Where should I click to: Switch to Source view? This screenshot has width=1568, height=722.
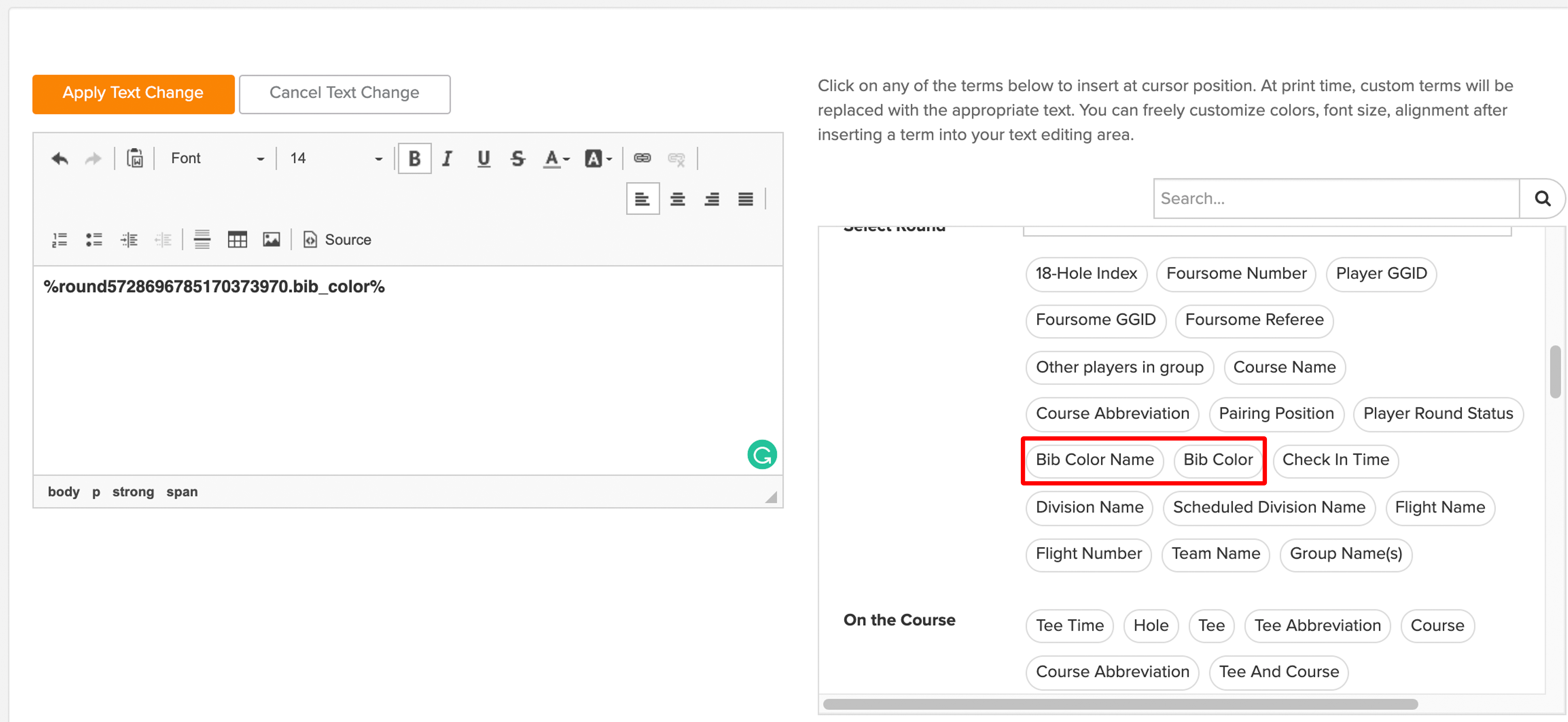click(337, 239)
